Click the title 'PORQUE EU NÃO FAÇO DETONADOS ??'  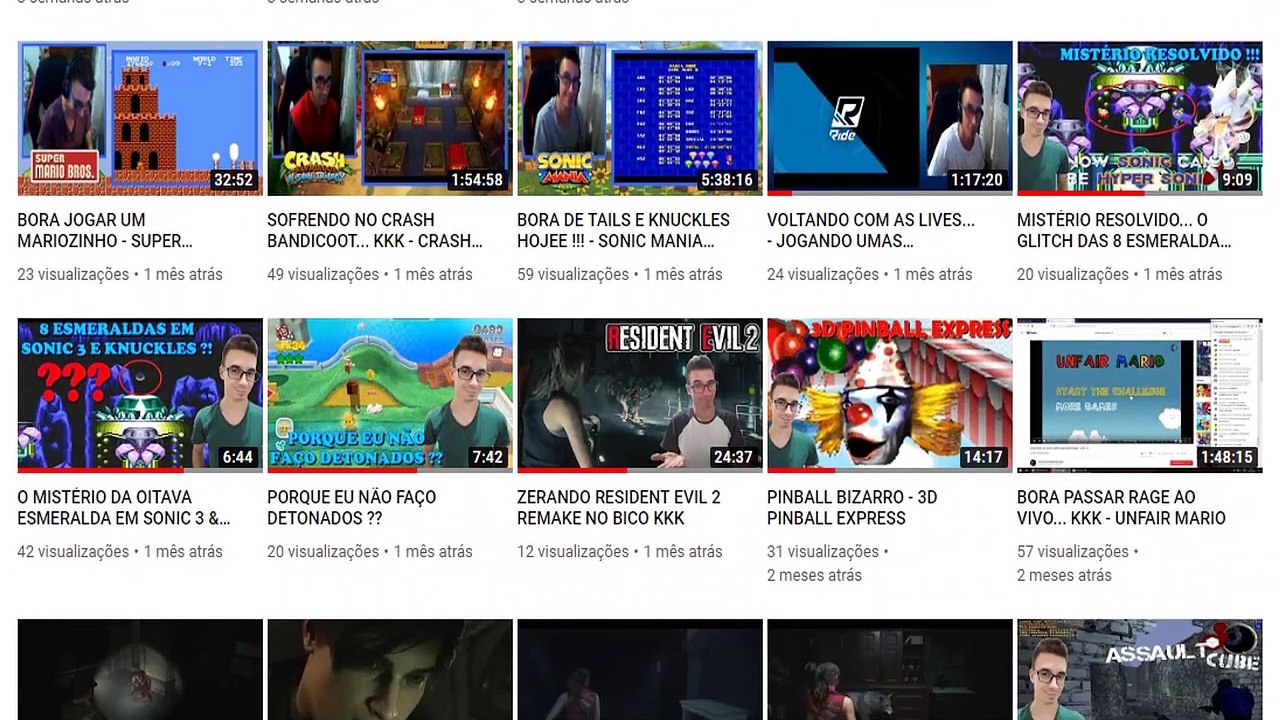[x=352, y=507]
